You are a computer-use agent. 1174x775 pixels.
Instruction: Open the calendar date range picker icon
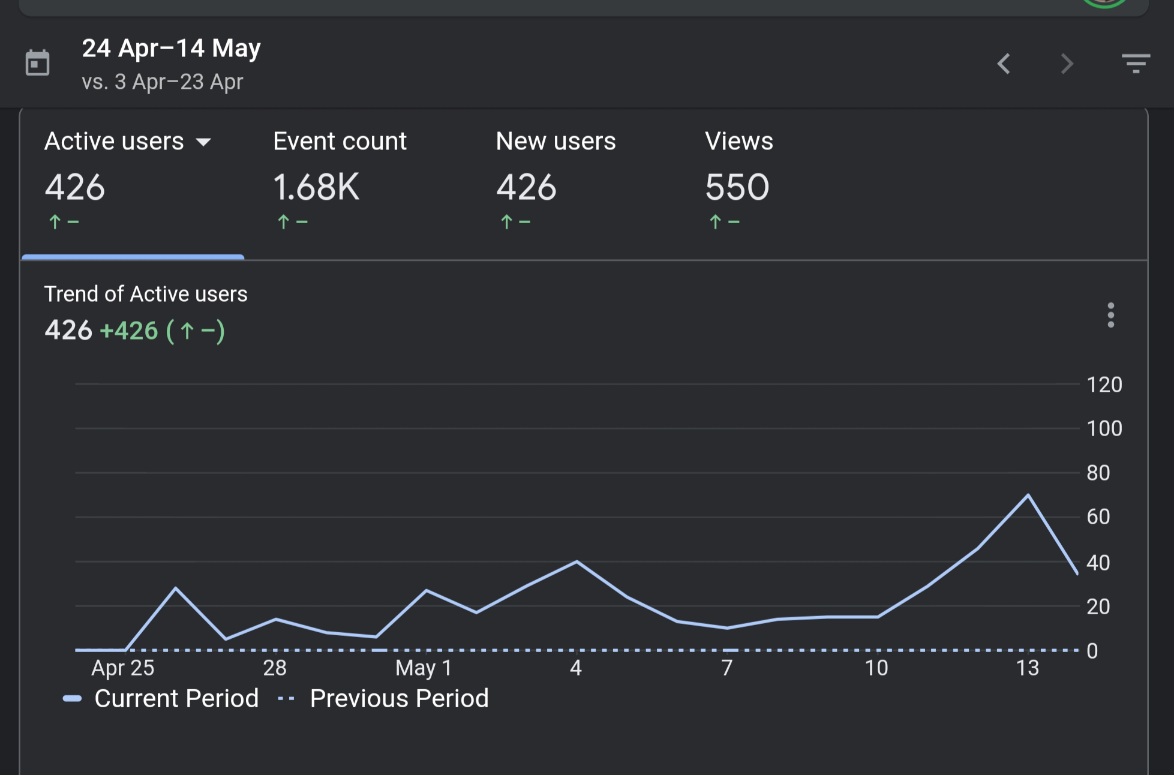pyautogui.click(x=37, y=64)
